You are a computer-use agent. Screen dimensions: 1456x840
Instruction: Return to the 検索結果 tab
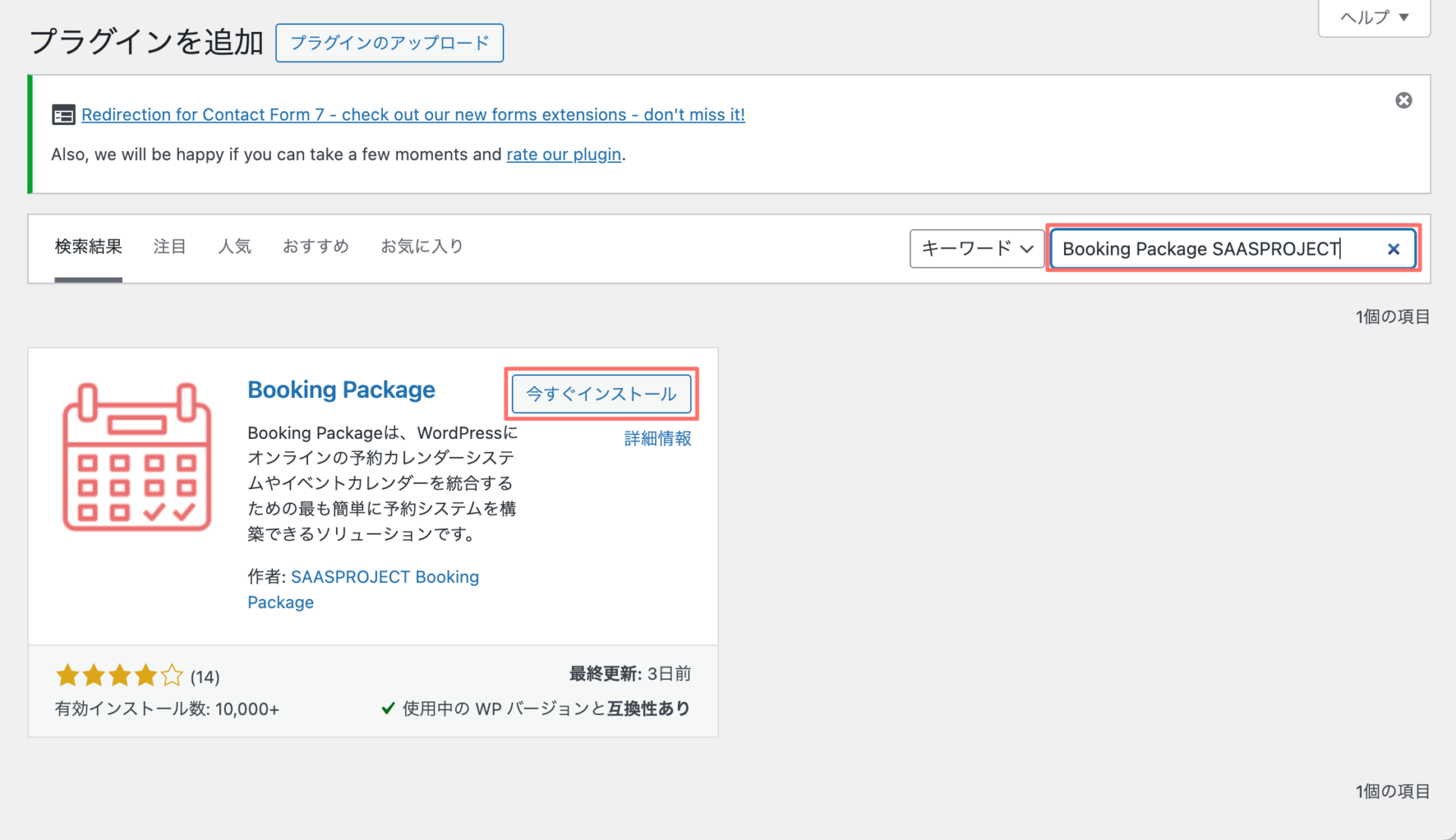[x=88, y=246]
